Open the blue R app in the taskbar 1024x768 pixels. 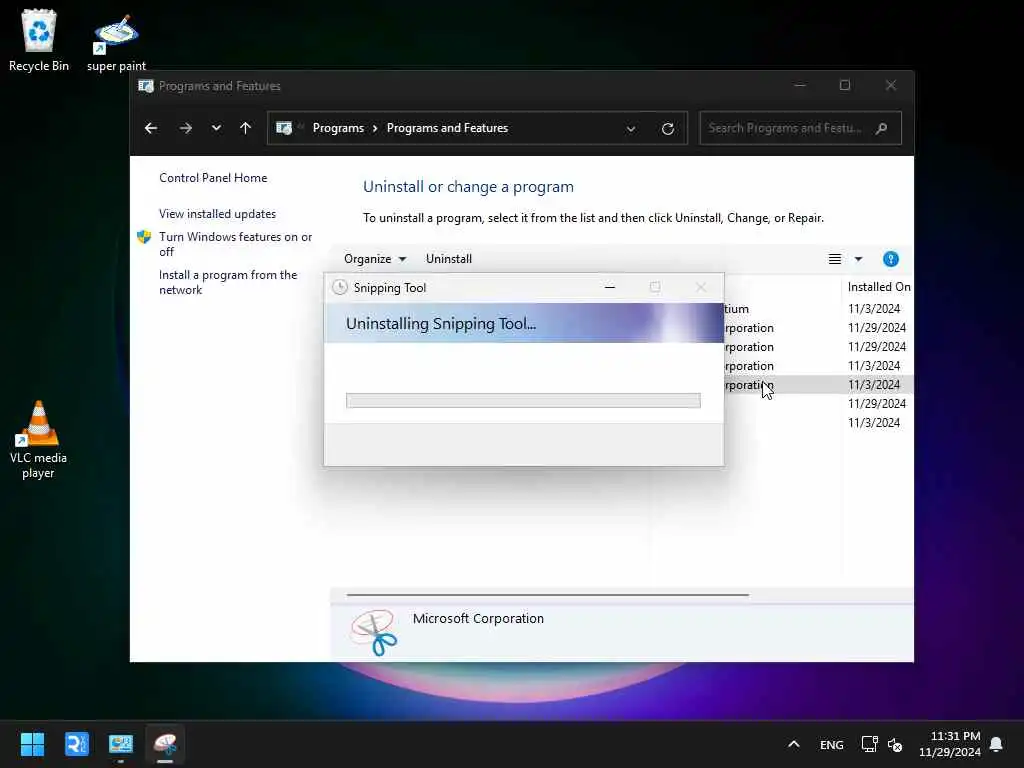coord(76,744)
